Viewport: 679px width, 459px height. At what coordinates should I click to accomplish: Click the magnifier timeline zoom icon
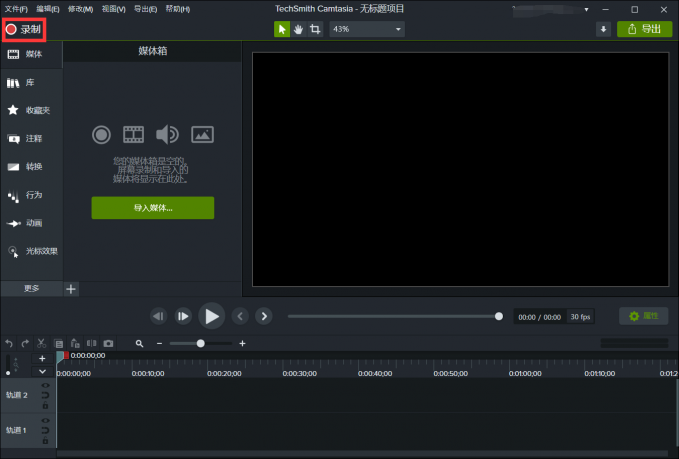139,343
